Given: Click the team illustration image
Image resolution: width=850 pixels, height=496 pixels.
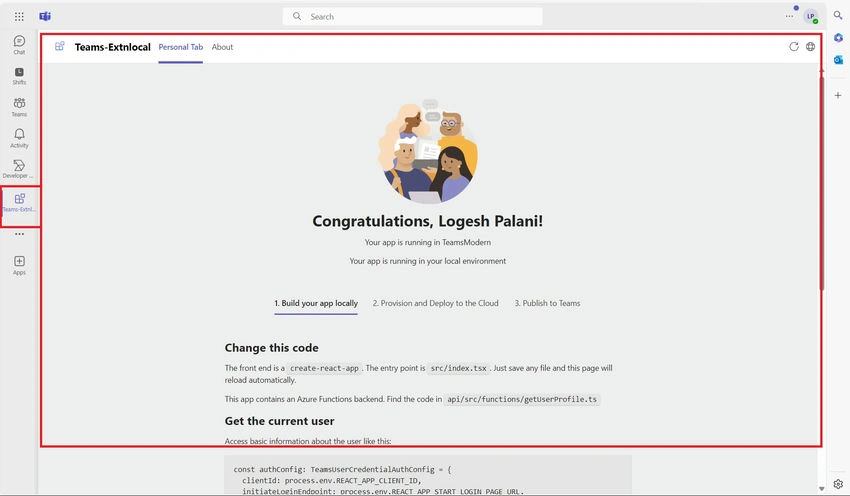Looking at the screenshot, I should tap(428, 151).
